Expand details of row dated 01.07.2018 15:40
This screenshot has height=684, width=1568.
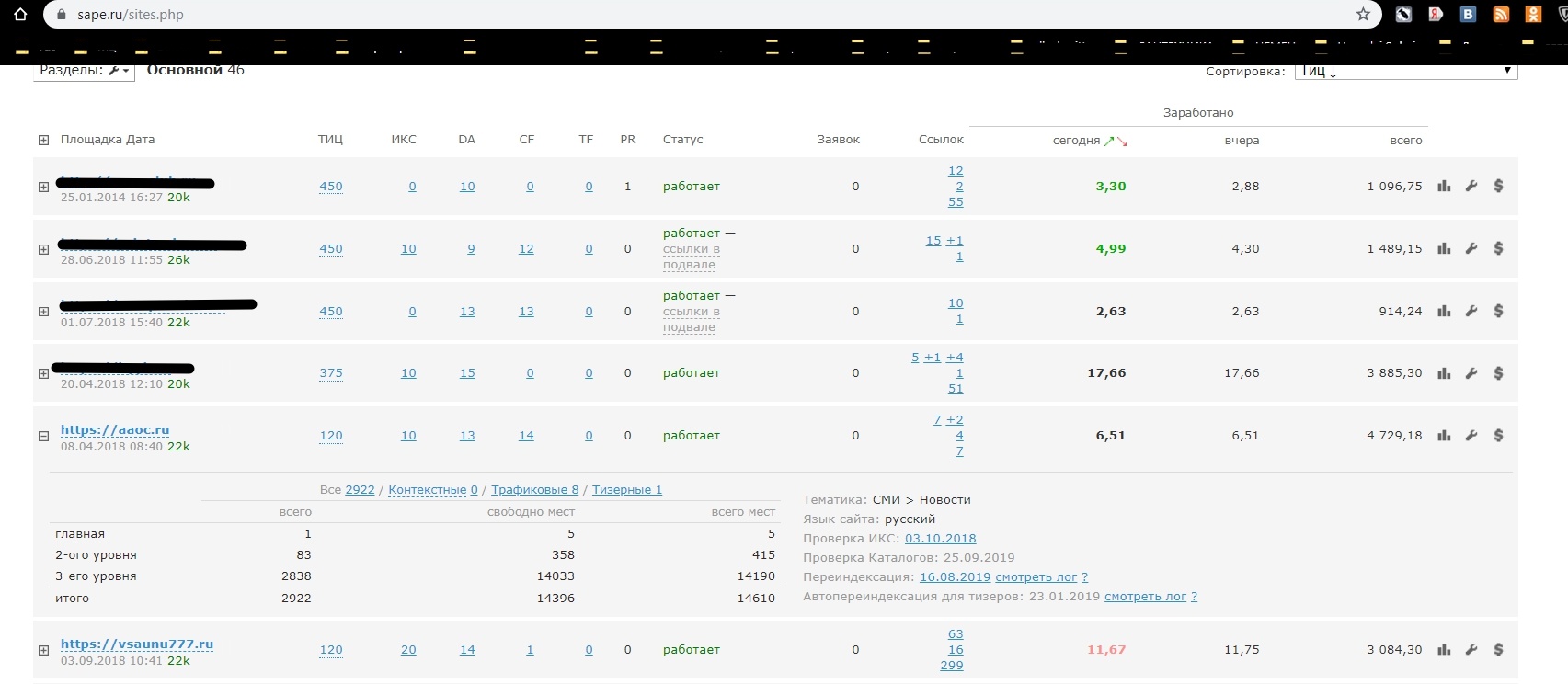(x=43, y=312)
